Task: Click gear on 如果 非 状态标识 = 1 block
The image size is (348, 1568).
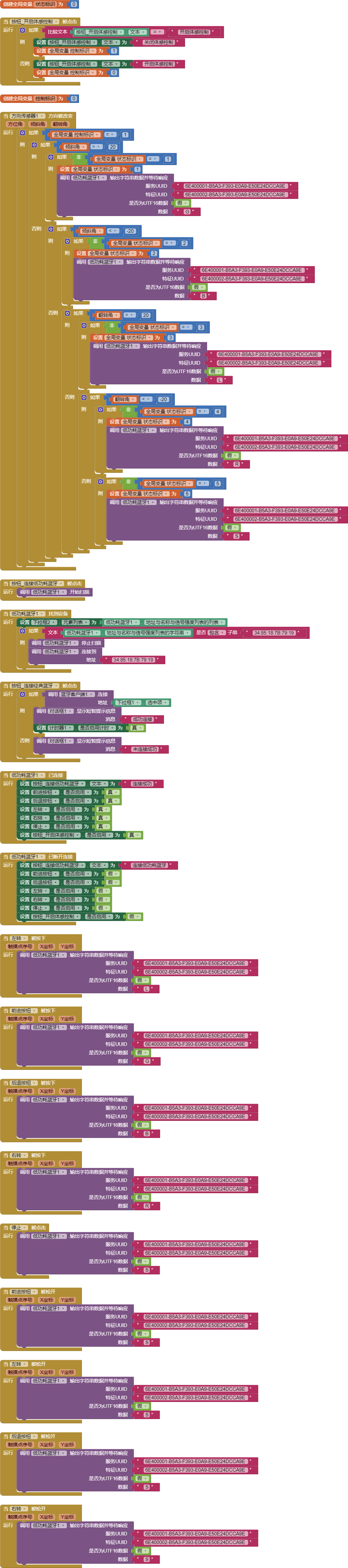Action: click(51, 157)
